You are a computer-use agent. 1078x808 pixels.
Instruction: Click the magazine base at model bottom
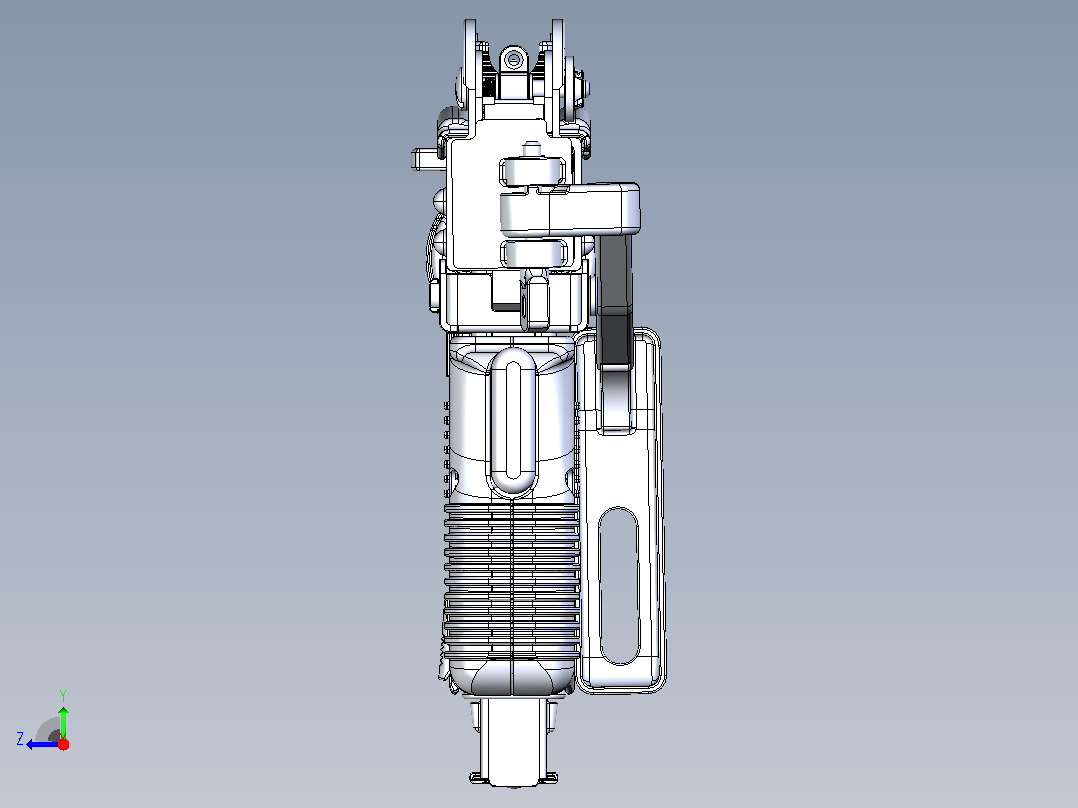pyautogui.click(x=514, y=743)
